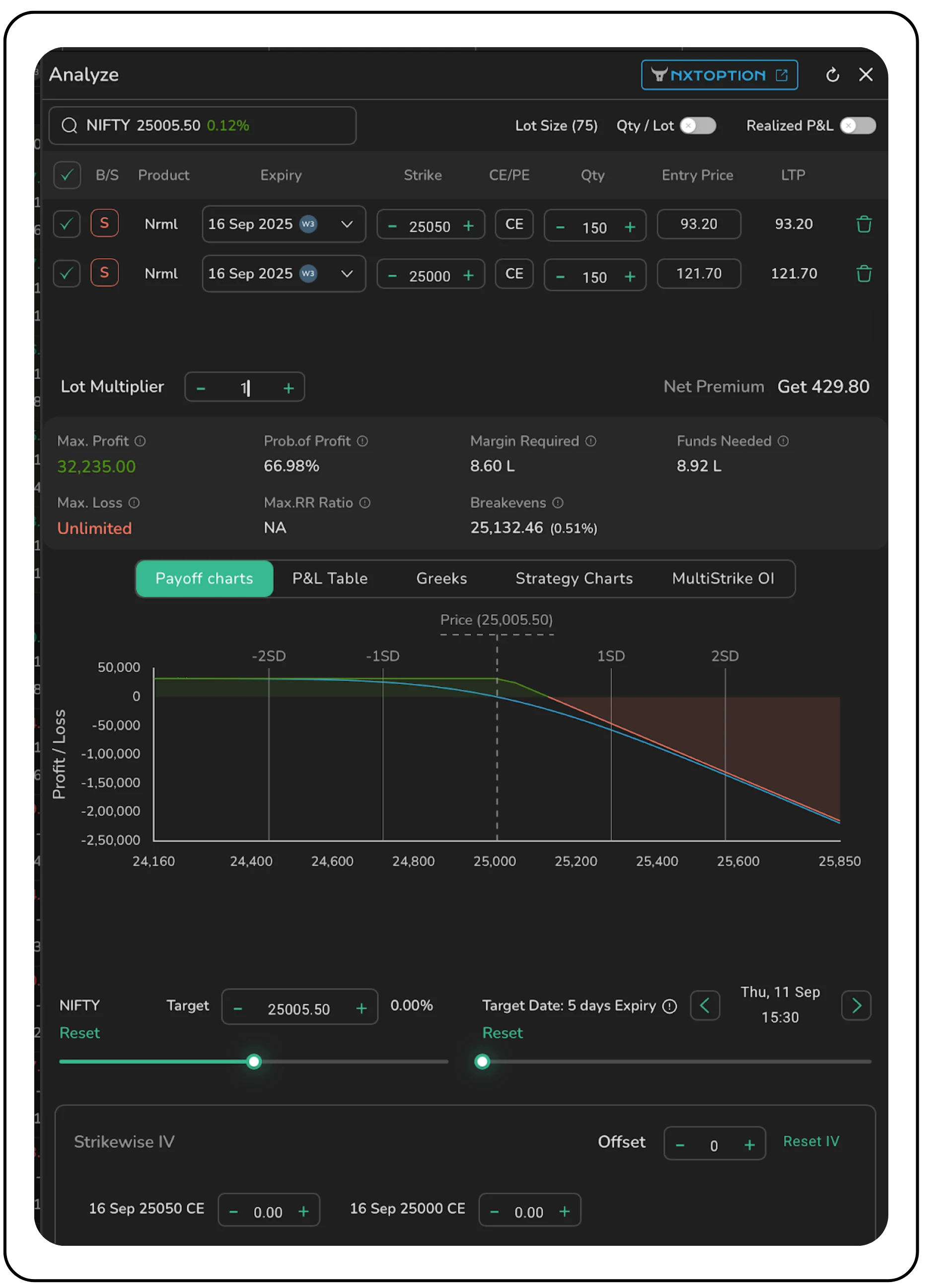Toggle the S buy/sell selector on 25000 leg
This screenshot has width=942, height=1288.
[104, 273]
